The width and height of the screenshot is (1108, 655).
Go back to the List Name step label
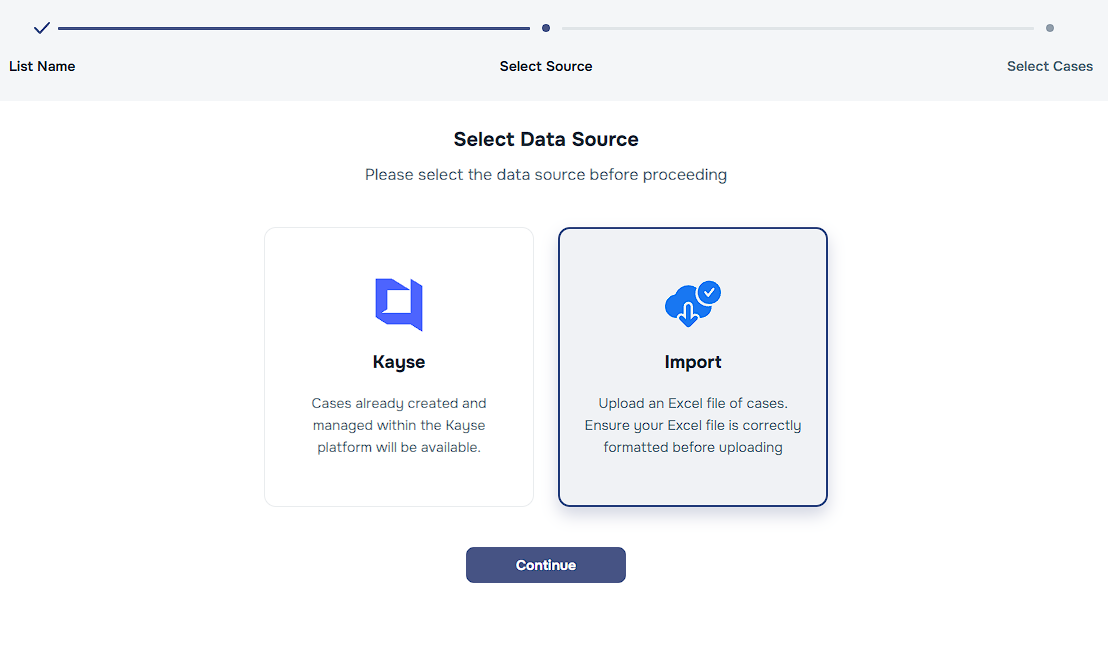(x=42, y=66)
